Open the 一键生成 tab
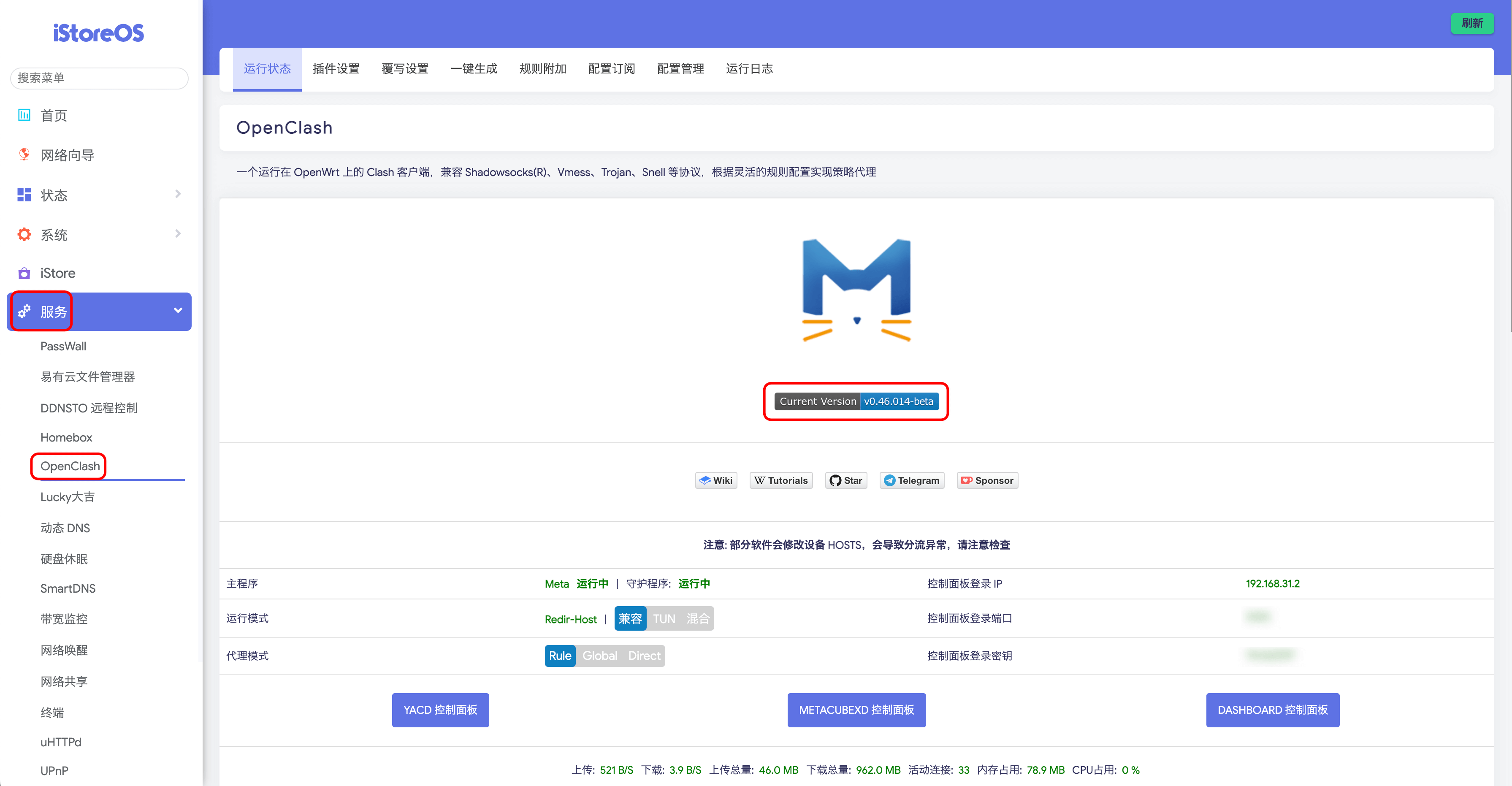 [474, 69]
